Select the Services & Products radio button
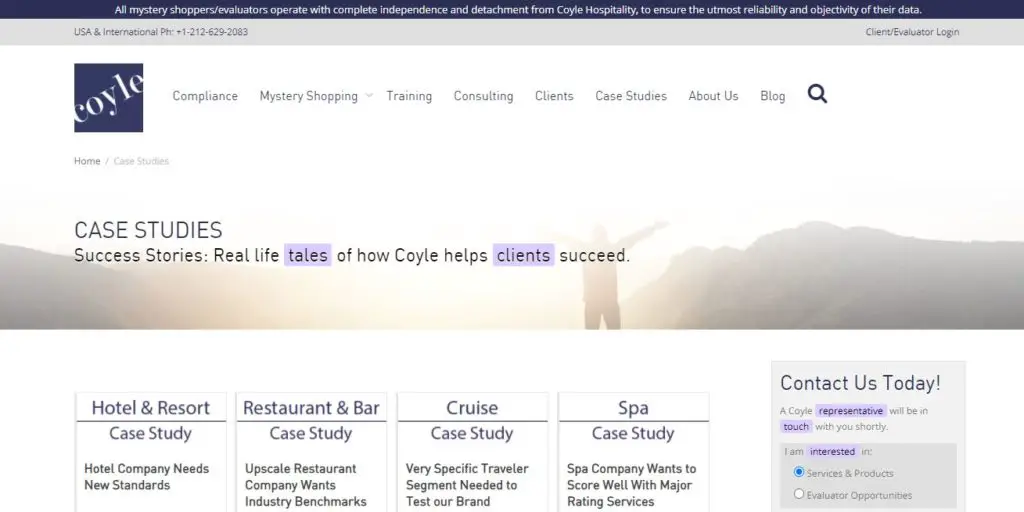This screenshot has height=512, width=1024. tap(799, 472)
